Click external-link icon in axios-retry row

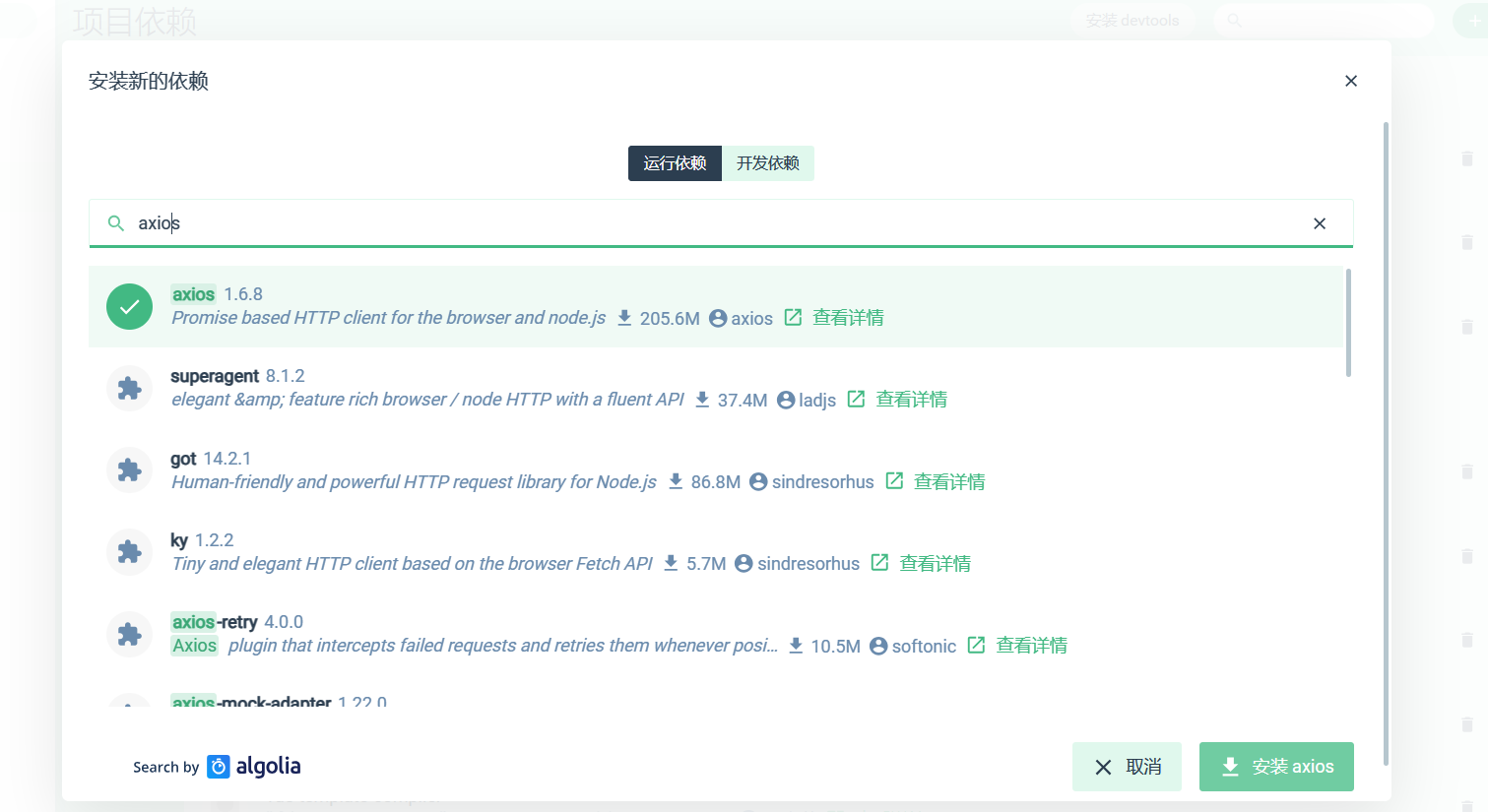976,645
